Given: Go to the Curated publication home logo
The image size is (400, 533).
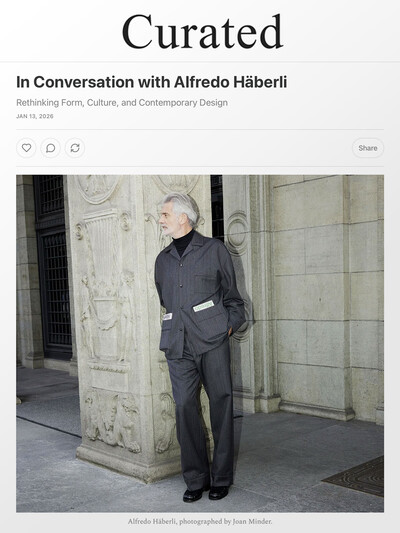Looking at the screenshot, I should [x=203, y=31].
